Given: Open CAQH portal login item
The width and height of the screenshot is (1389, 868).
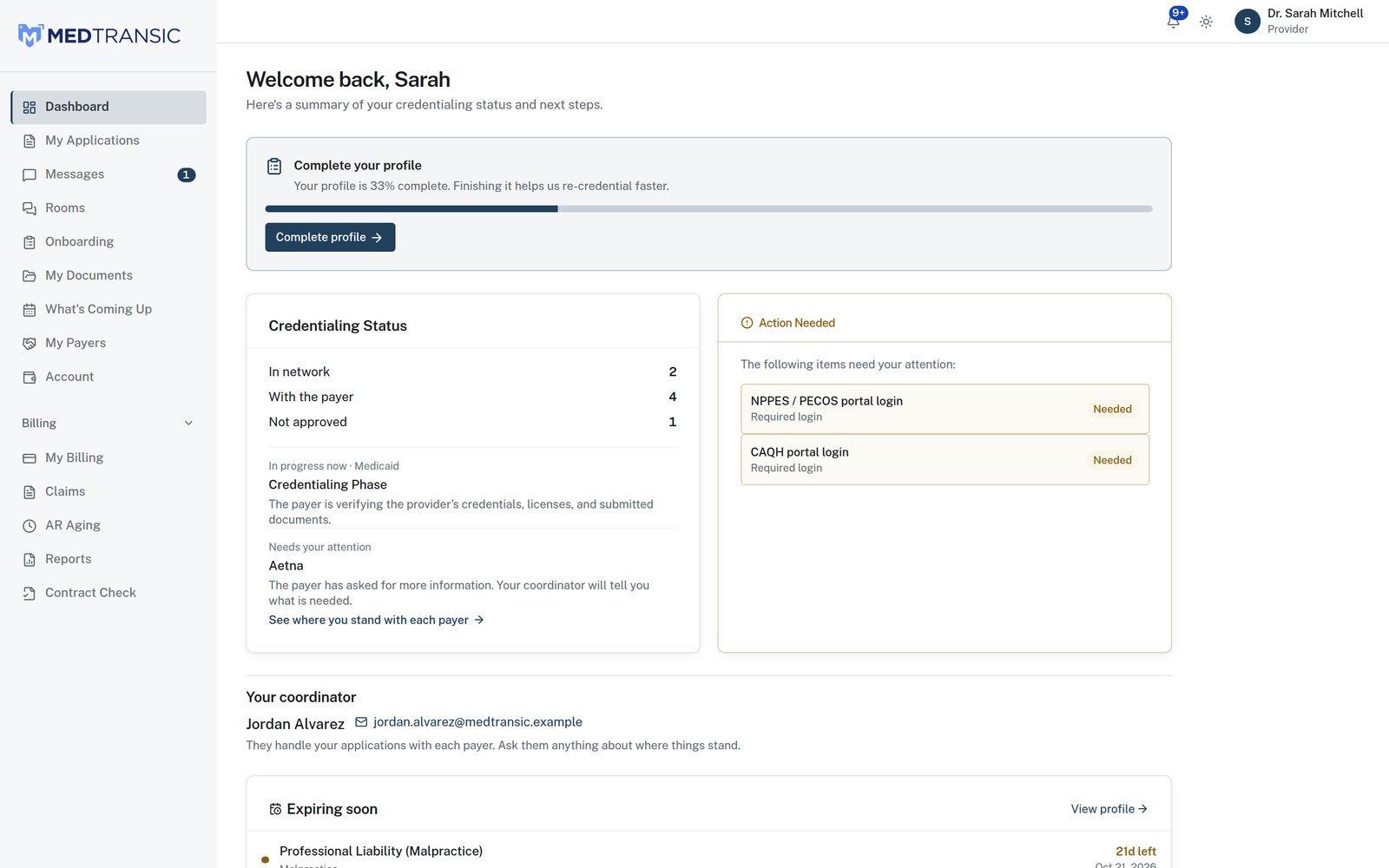Looking at the screenshot, I should pyautogui.click(x=945, y=460).
